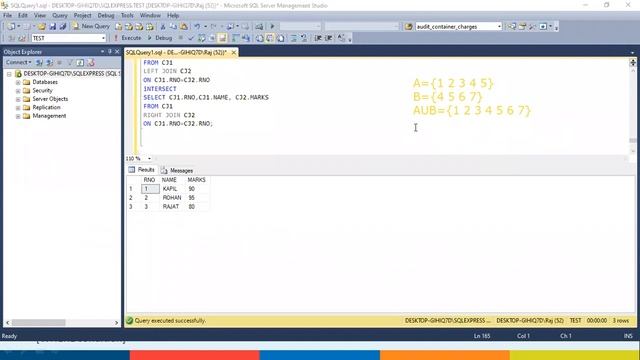Click the INTERSECT keyword in the query
The width and height of the screenshot is (640, 360).
click(160, 89)
